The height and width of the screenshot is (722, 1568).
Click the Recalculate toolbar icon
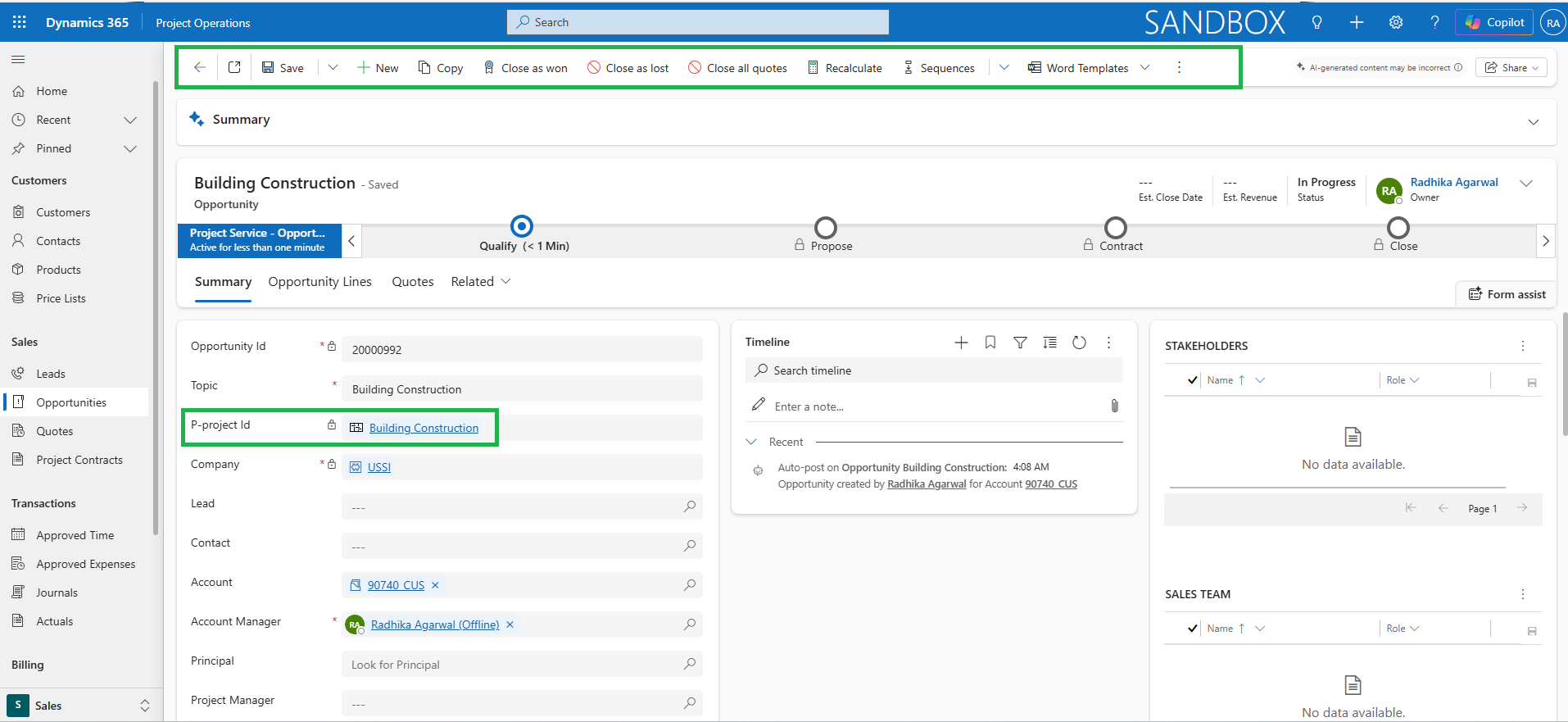(813, 68)
